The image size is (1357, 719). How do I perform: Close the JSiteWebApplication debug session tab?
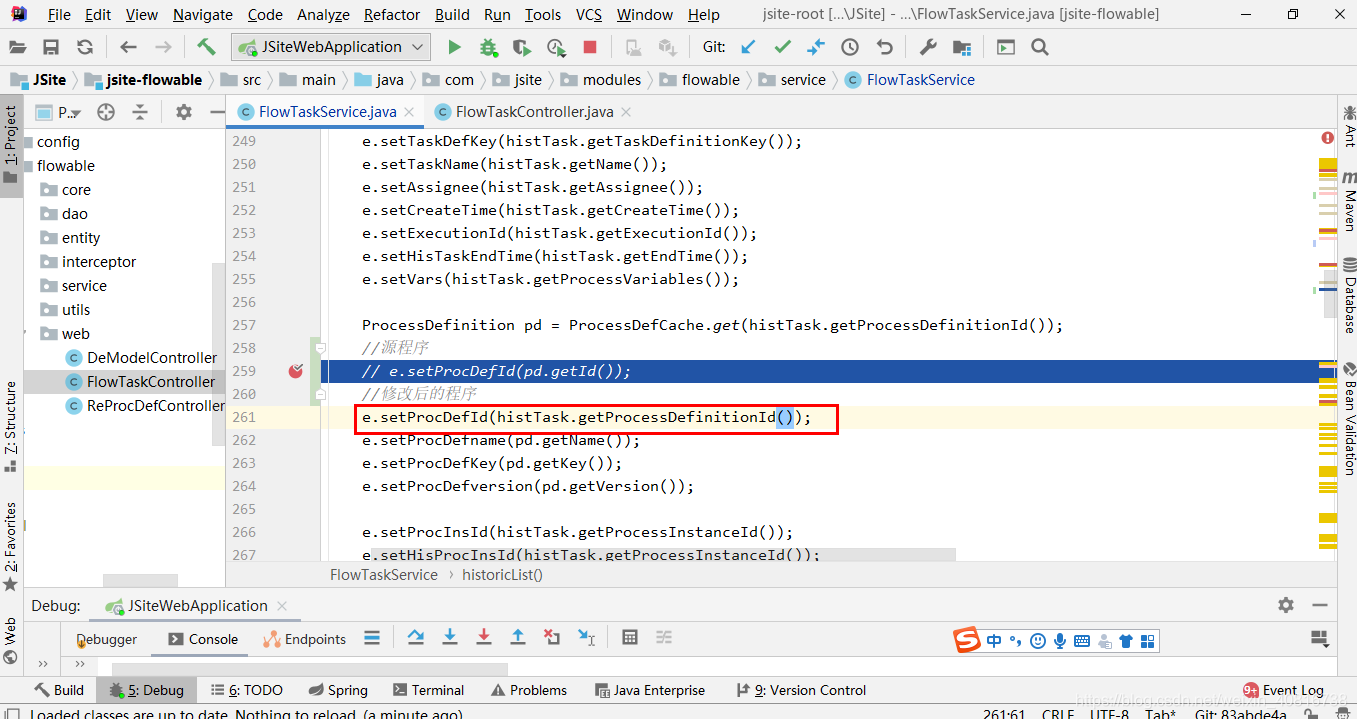click(282, 606)
